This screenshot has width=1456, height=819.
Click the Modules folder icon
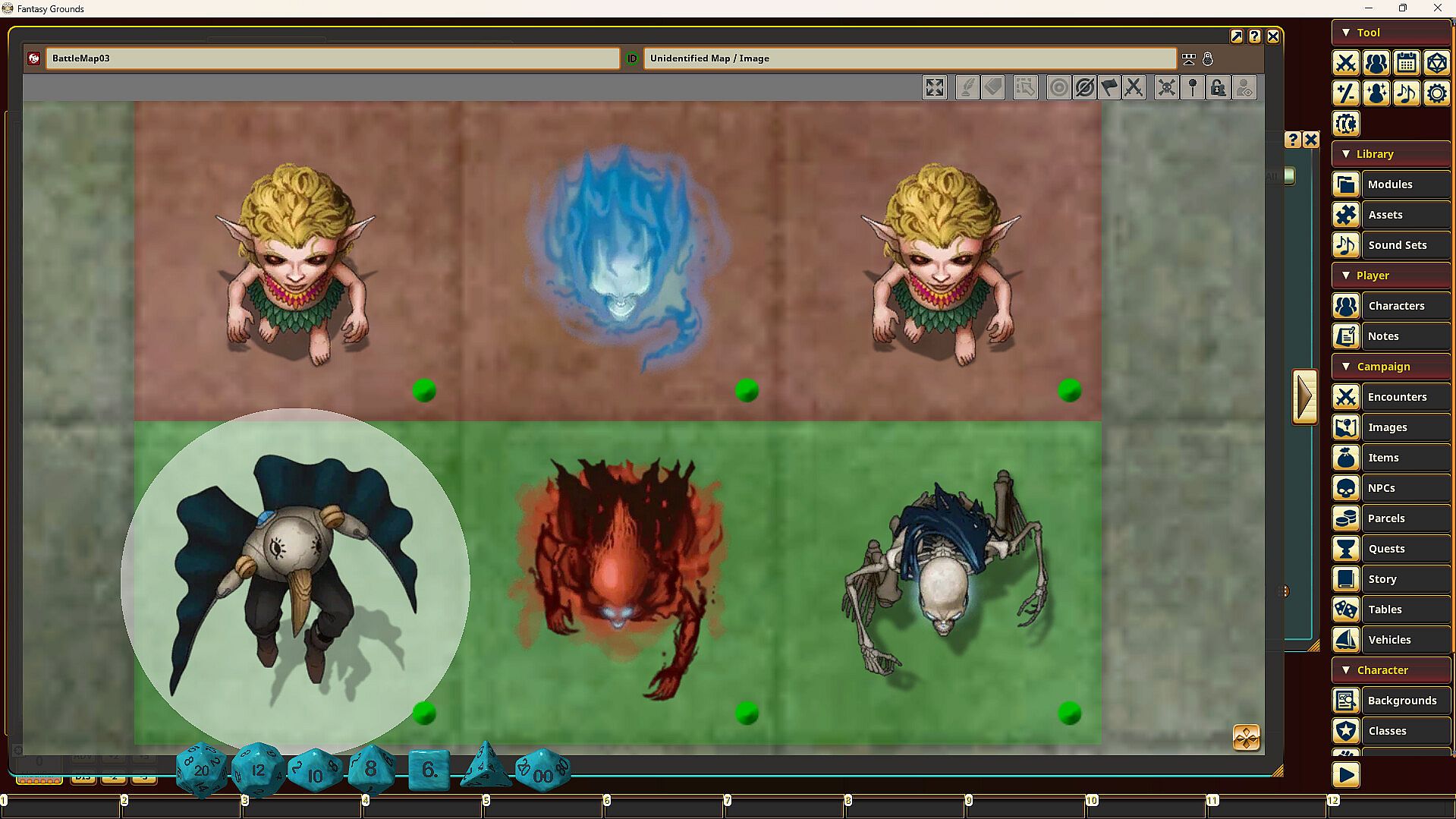click(1346, 184)
